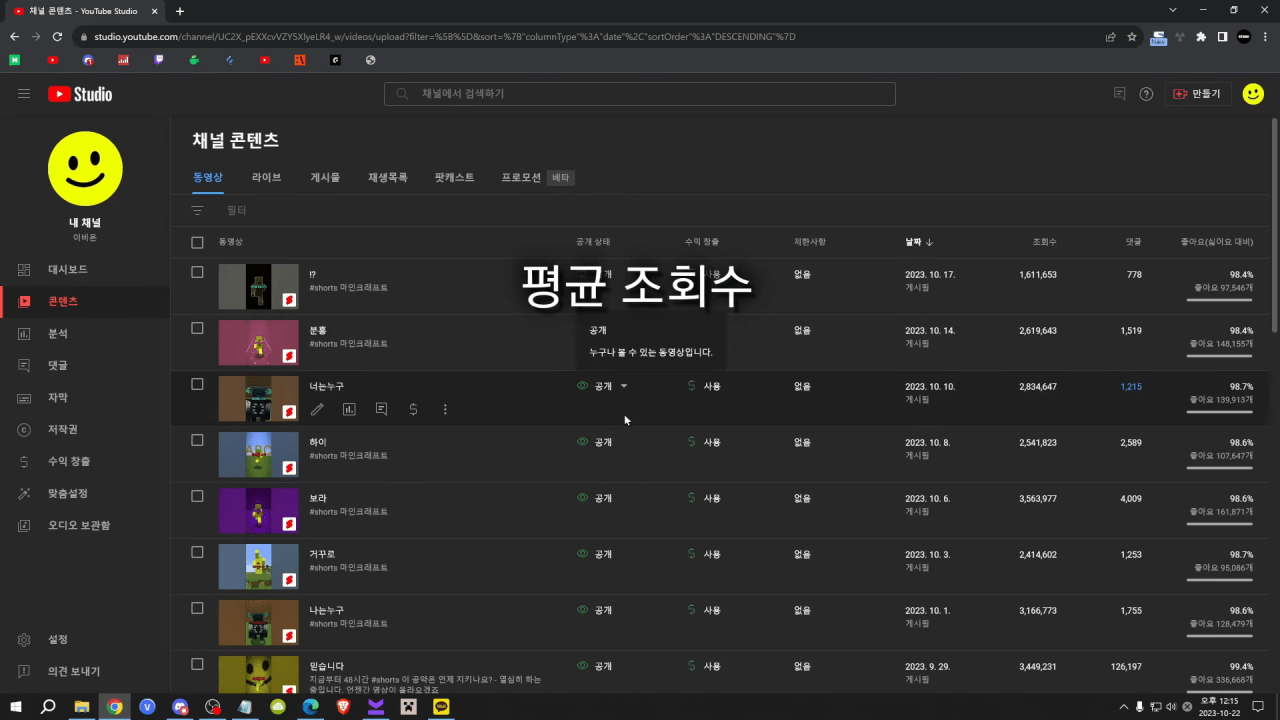Sort by the 날짜 column header
Image resolution: width=1280 pixels, height=720 pixels.
point(919,242)
